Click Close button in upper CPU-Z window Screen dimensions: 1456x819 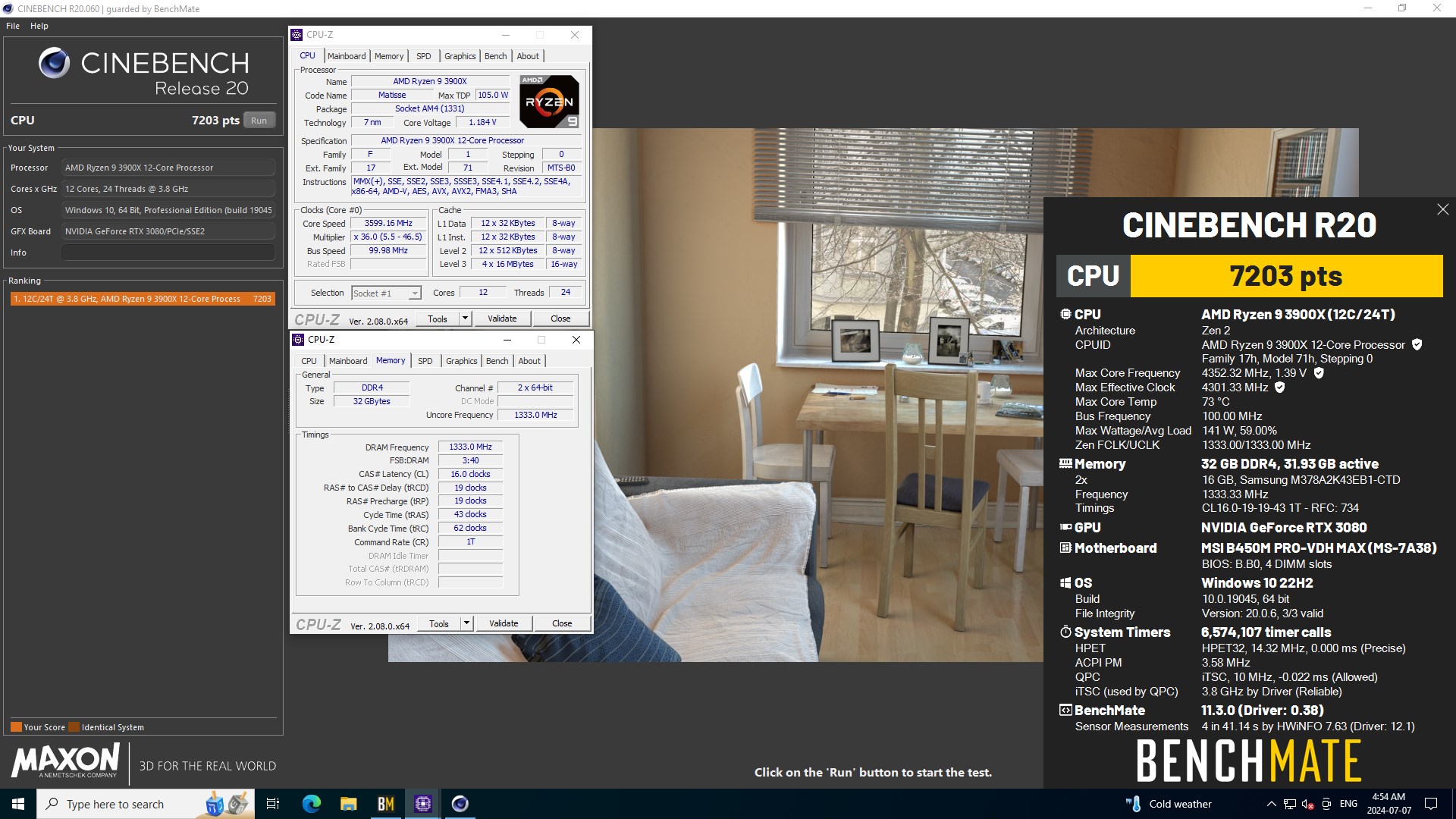(560, 319)
